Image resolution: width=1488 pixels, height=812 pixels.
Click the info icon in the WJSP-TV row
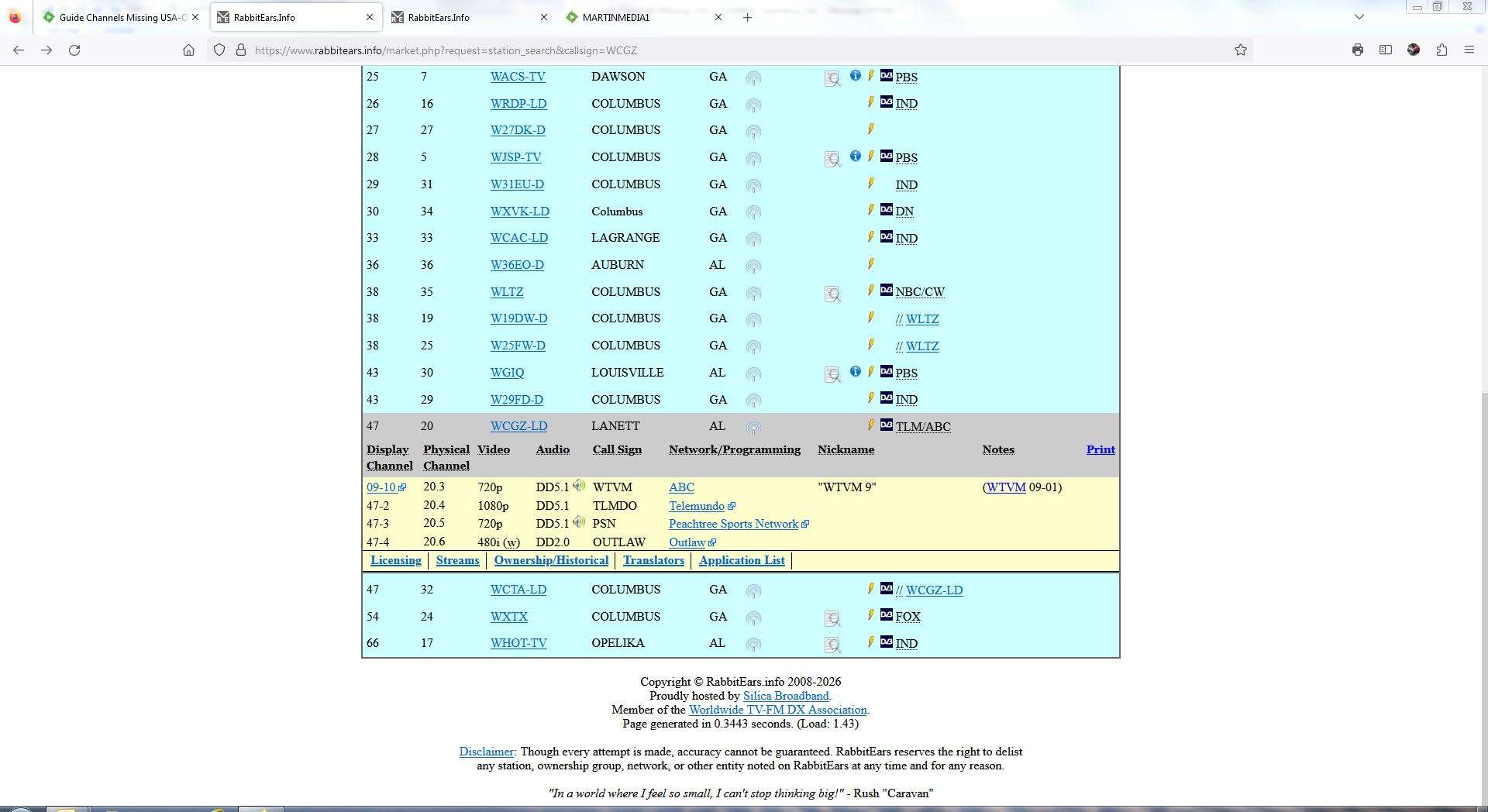[856, 156]
